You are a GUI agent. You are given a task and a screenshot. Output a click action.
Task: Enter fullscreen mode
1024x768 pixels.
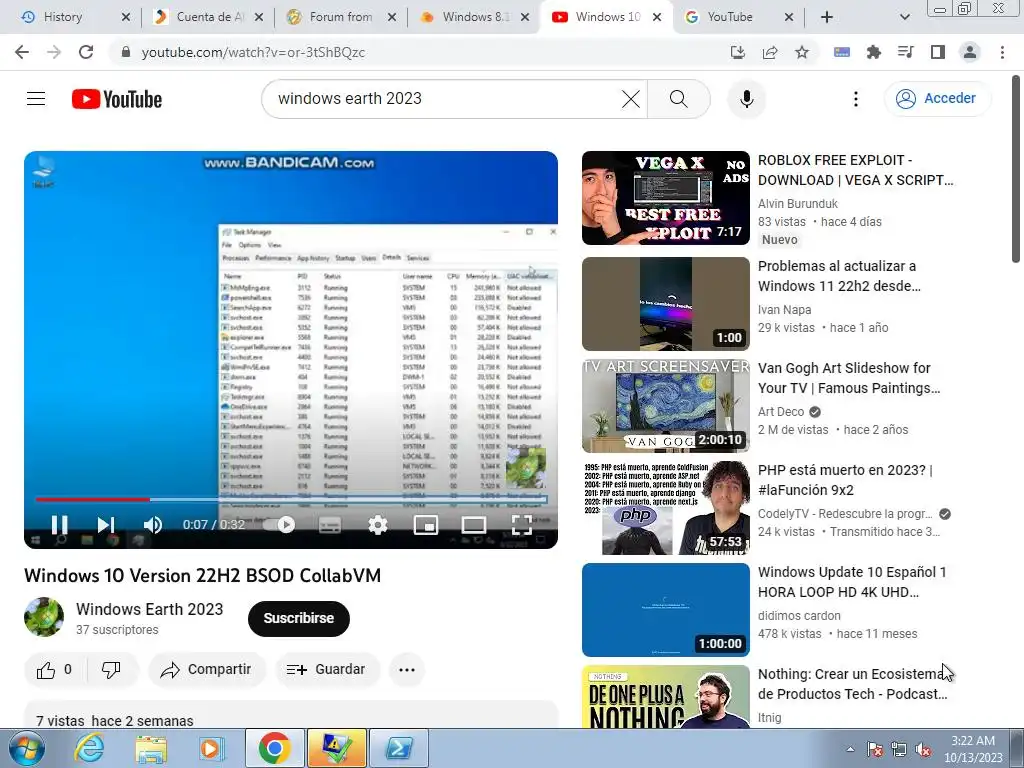click(521, 524)
